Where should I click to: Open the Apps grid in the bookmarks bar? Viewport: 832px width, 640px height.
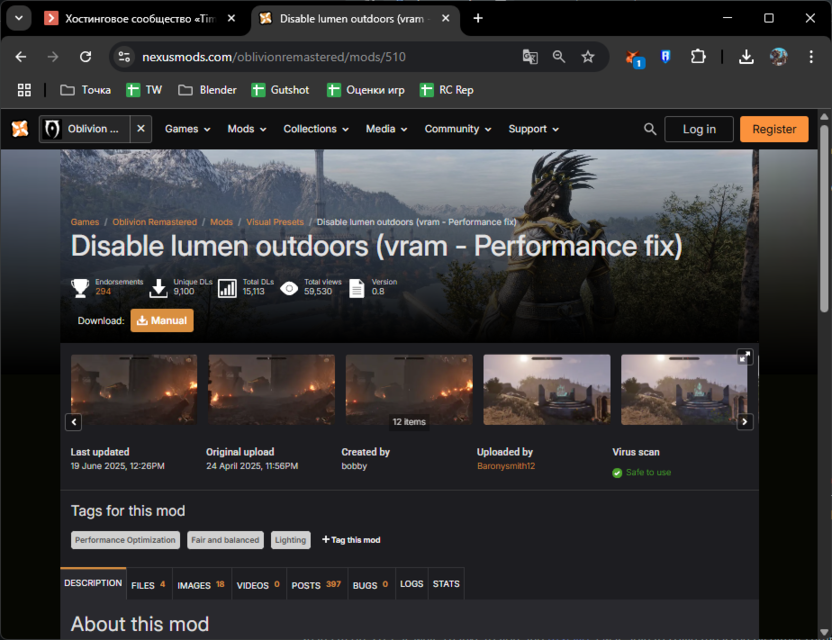click(x=25, y=90)
